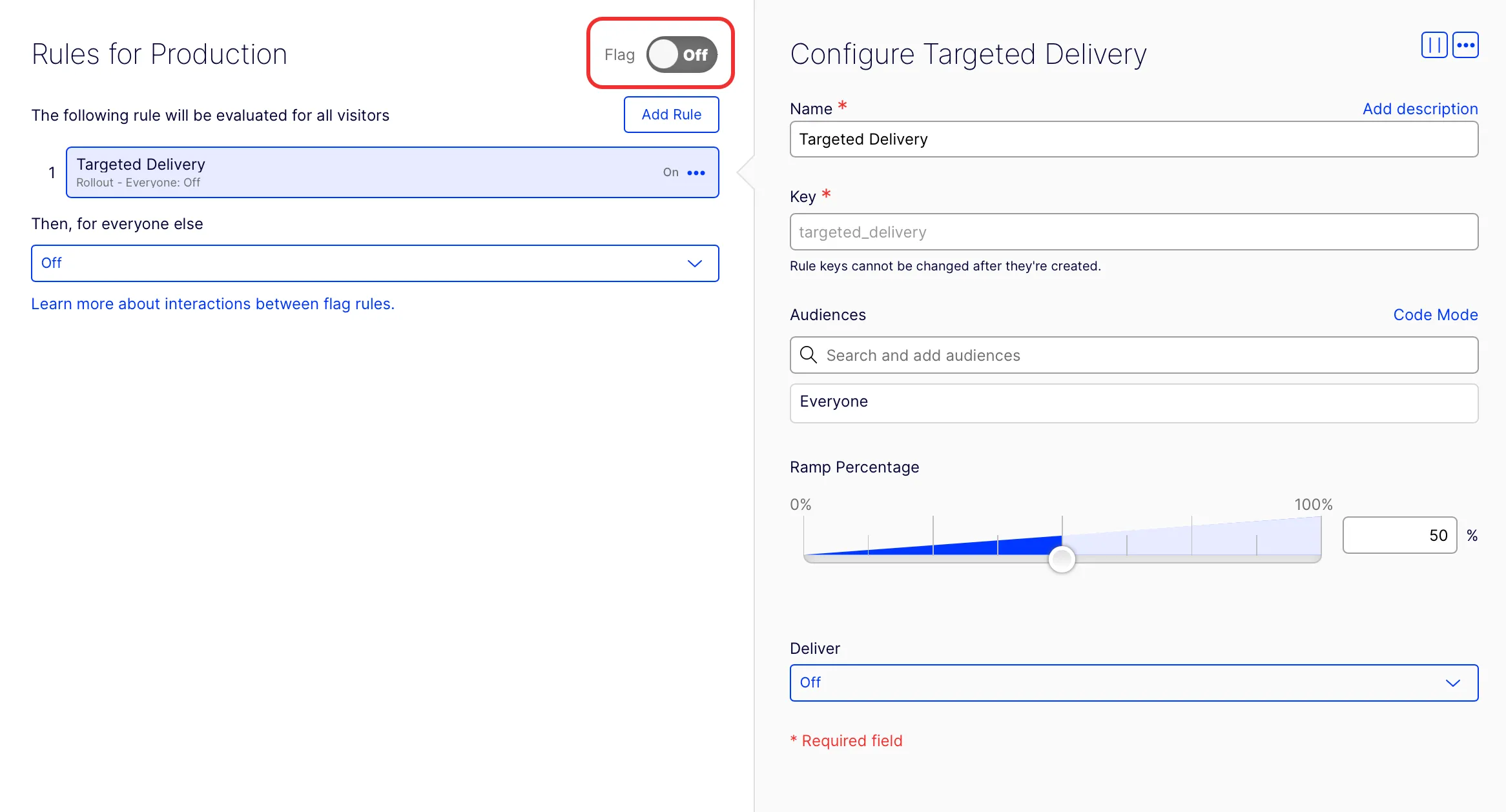Open the Targeted Delivery rule's three-dot menu

[x=696, y=172]
